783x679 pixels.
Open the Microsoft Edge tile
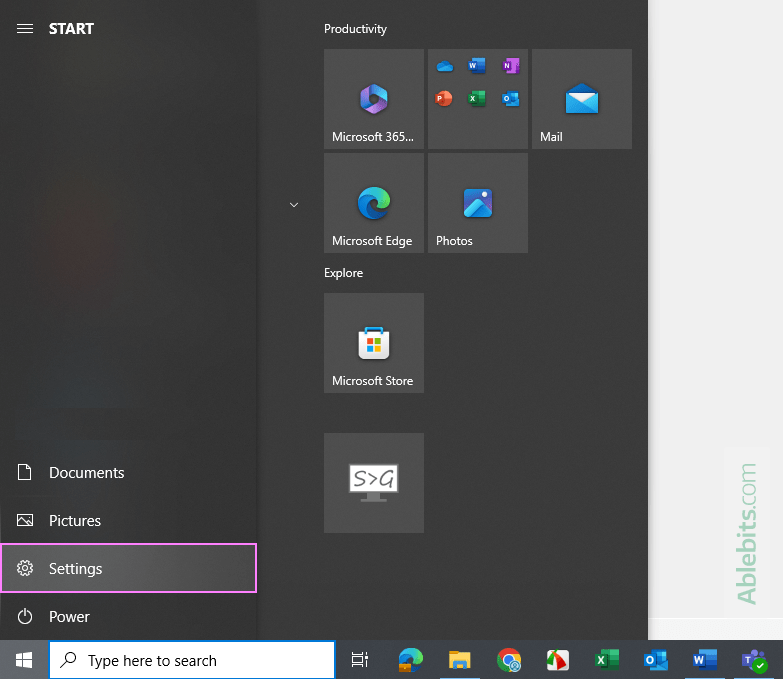(374, 203)
